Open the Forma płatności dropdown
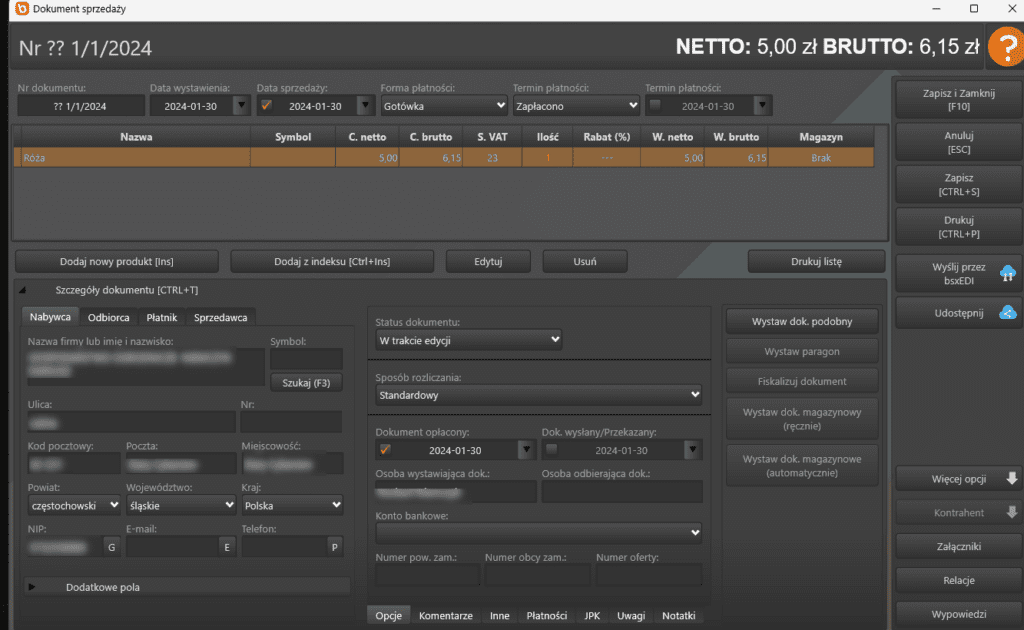The image size is (1024, 630). point(444,105)
